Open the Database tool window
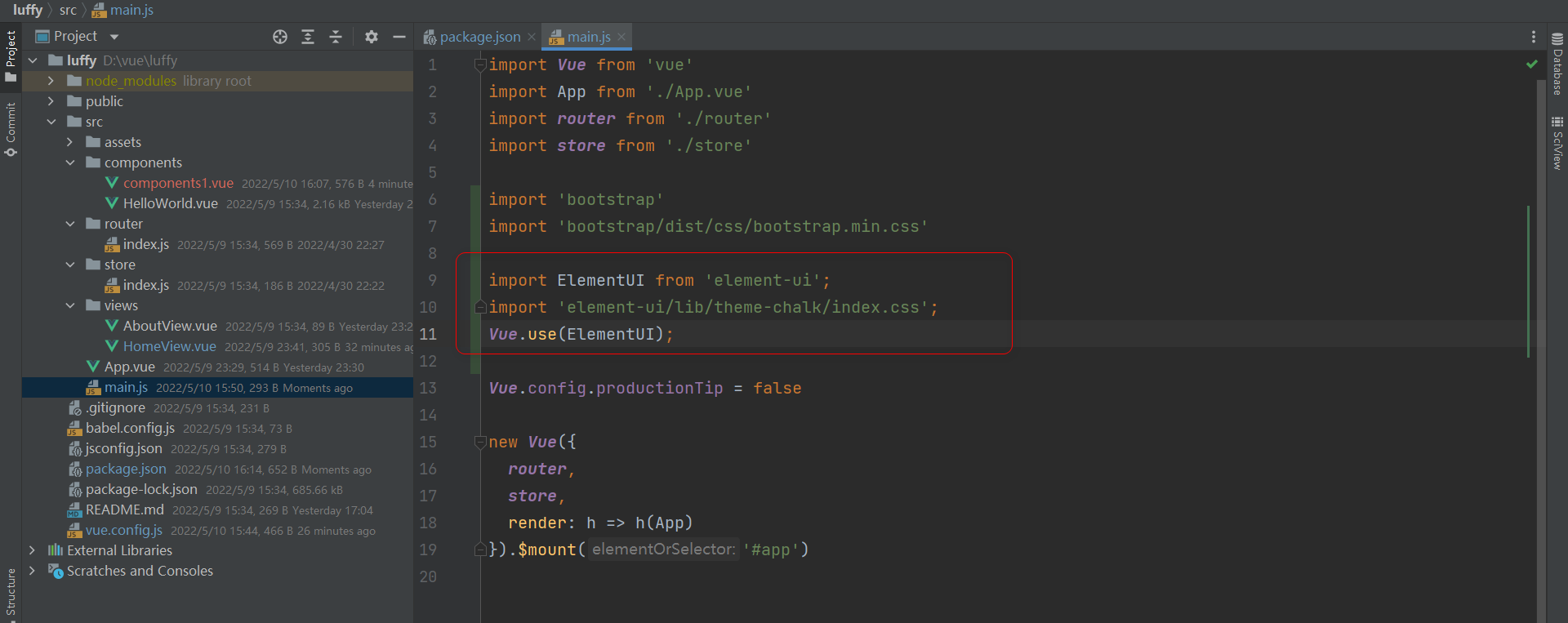This screenshot has height=623, width=1568. (x=1557, y=65)
